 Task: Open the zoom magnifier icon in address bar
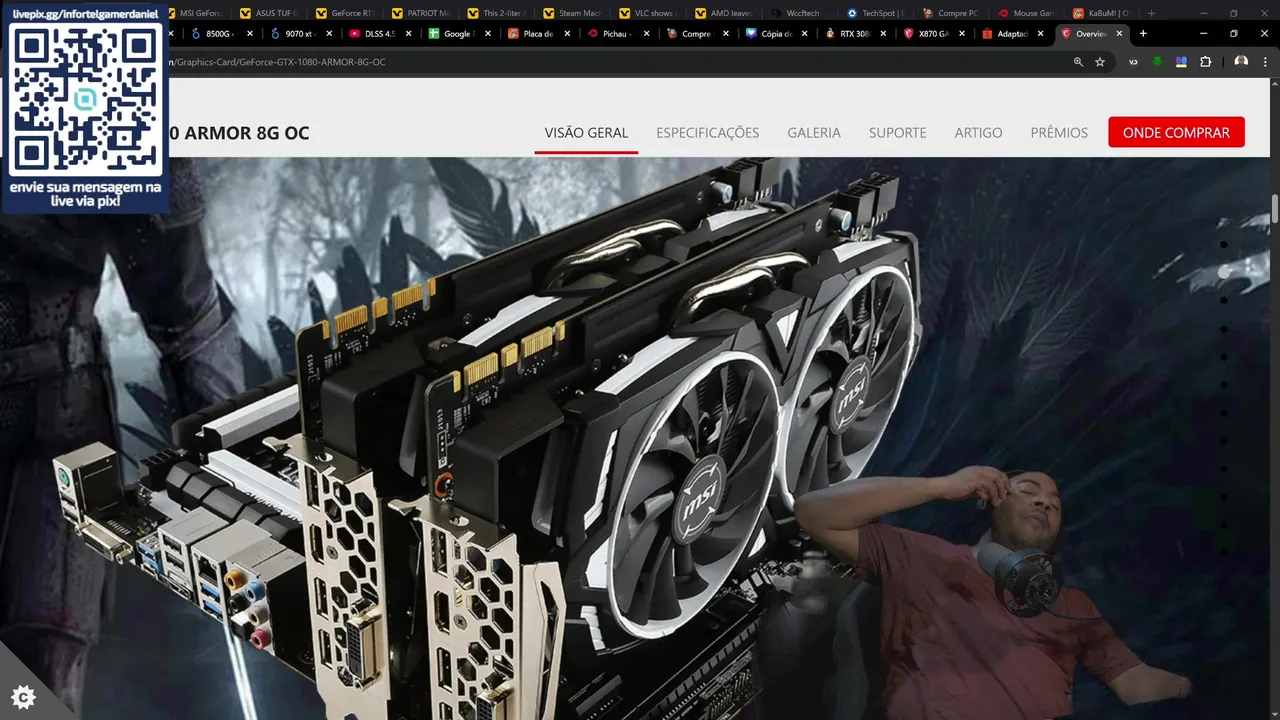[x=1078, y=62]
